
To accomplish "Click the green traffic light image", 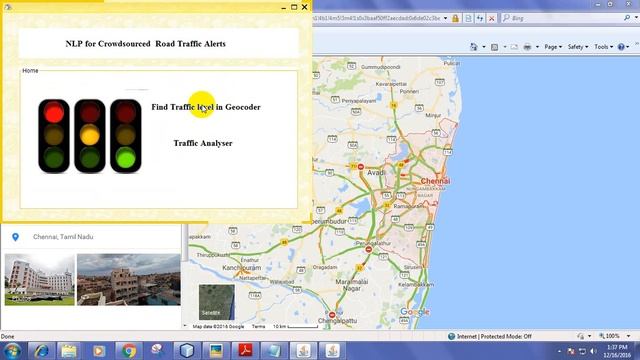I will pos(126,136).
